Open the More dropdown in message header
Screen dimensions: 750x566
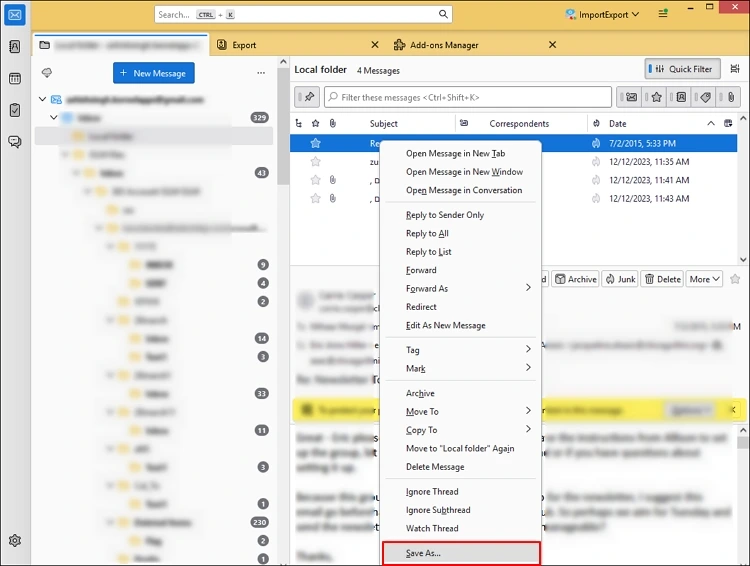click(x=704, y=279)
